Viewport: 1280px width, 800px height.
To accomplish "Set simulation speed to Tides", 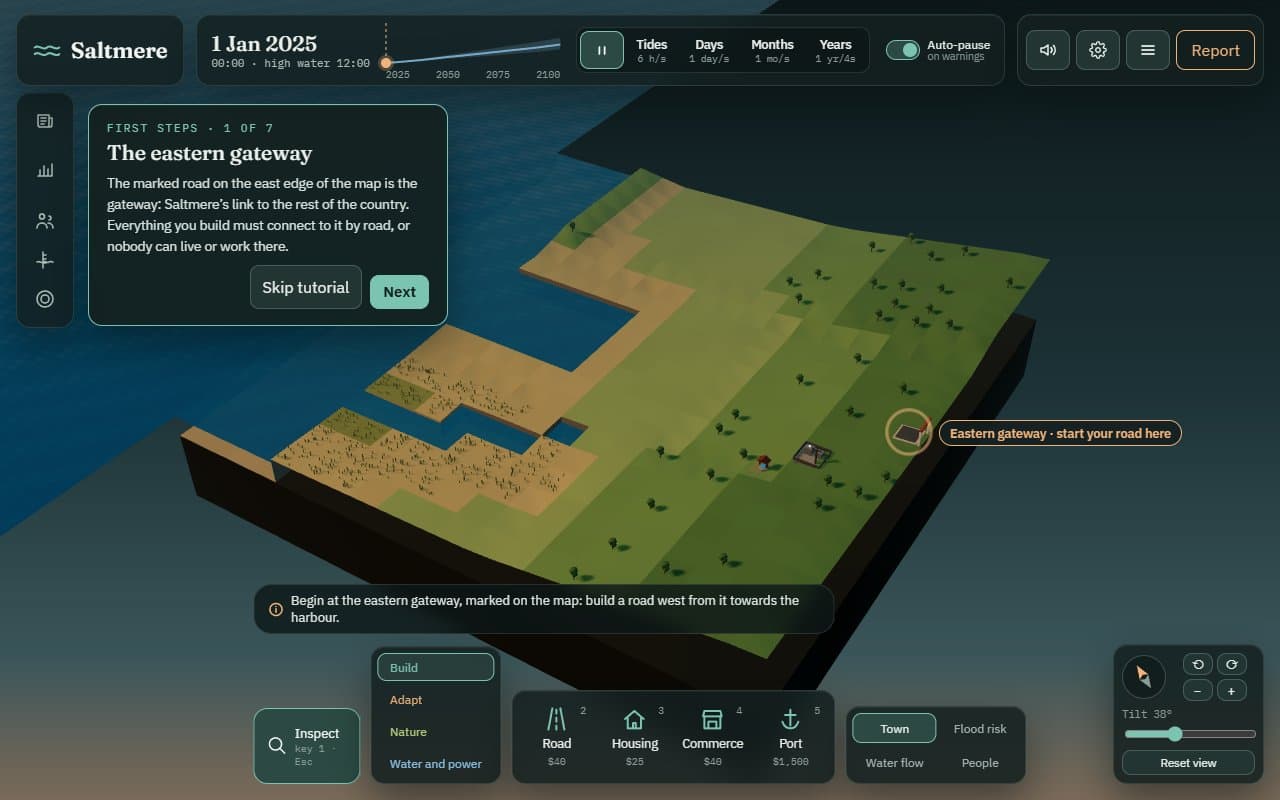I will click(x=652, y=50).
